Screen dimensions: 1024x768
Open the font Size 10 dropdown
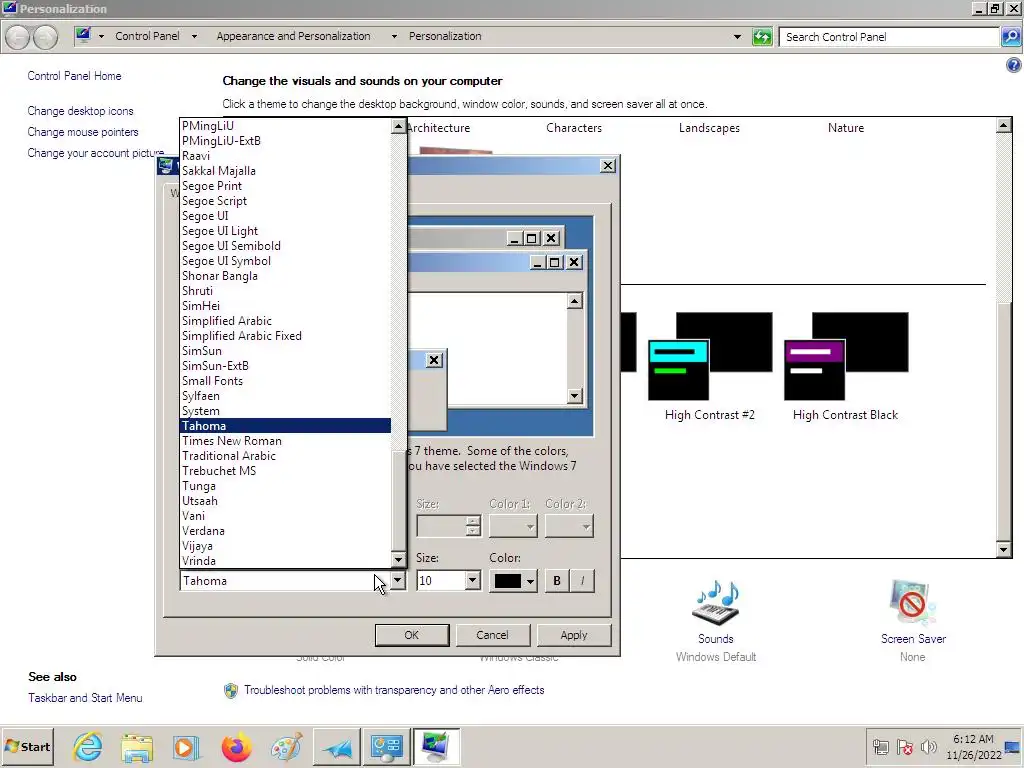[472, 581]
